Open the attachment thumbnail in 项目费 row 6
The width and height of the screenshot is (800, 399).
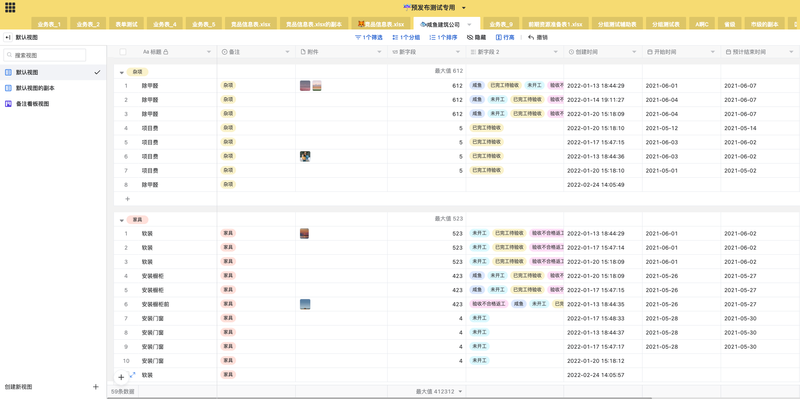click(x=305, y=157)
